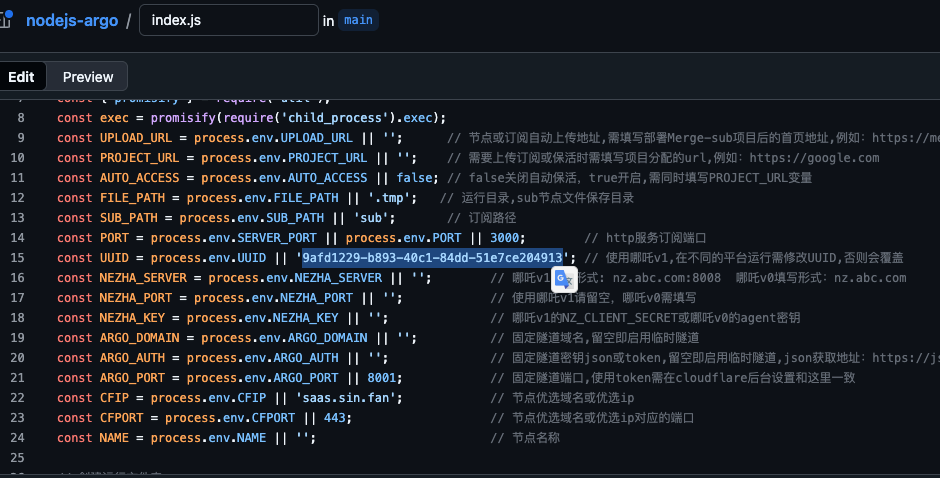Click the UPLOAD_URL variable name on line 9
Viewport: 940px width, 478px height.
click(x=136, y=138)
